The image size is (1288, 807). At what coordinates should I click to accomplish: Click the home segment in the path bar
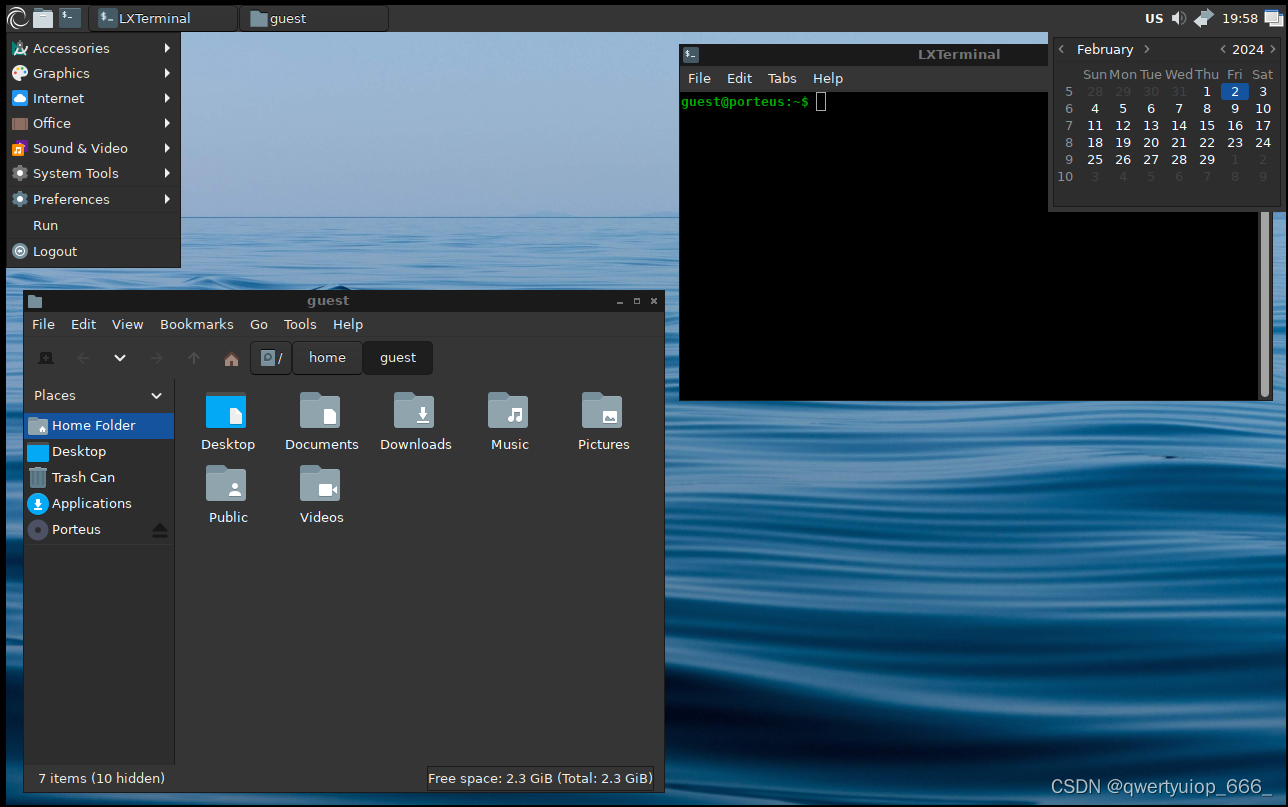point(327,357)
